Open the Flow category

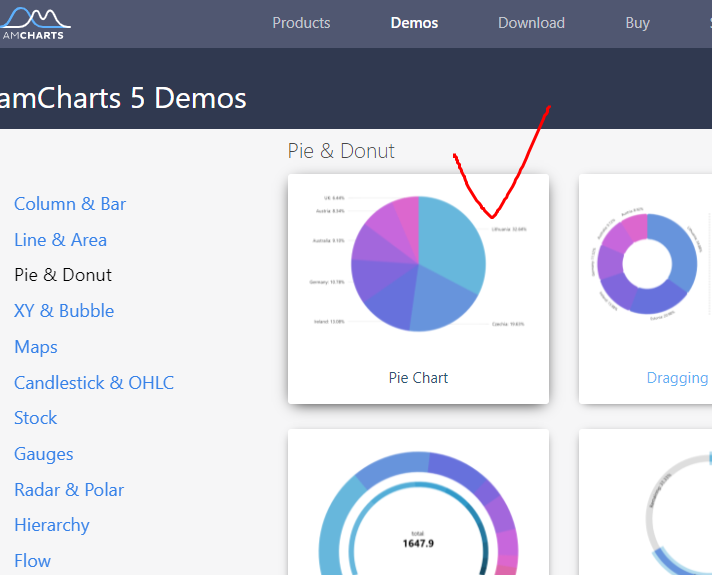point(32,561)
